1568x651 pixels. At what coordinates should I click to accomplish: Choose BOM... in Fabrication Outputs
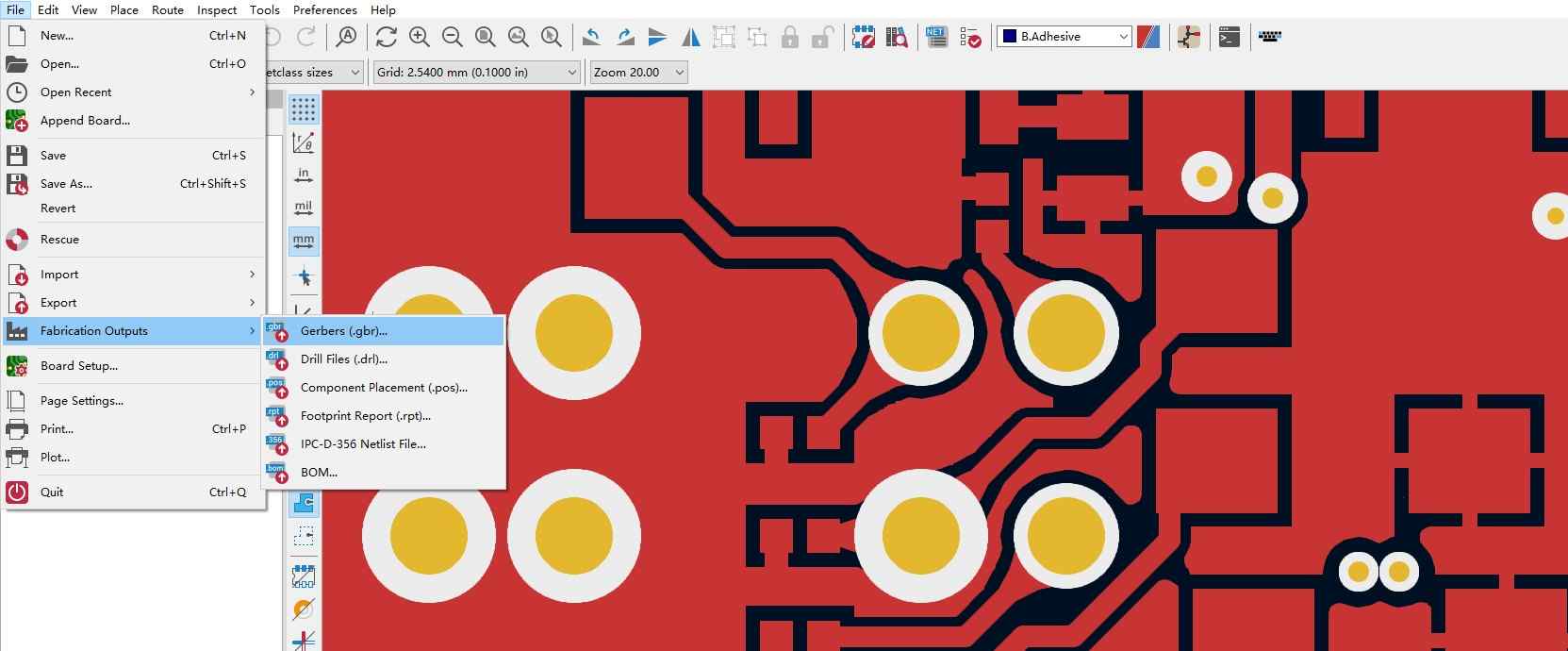383,472
